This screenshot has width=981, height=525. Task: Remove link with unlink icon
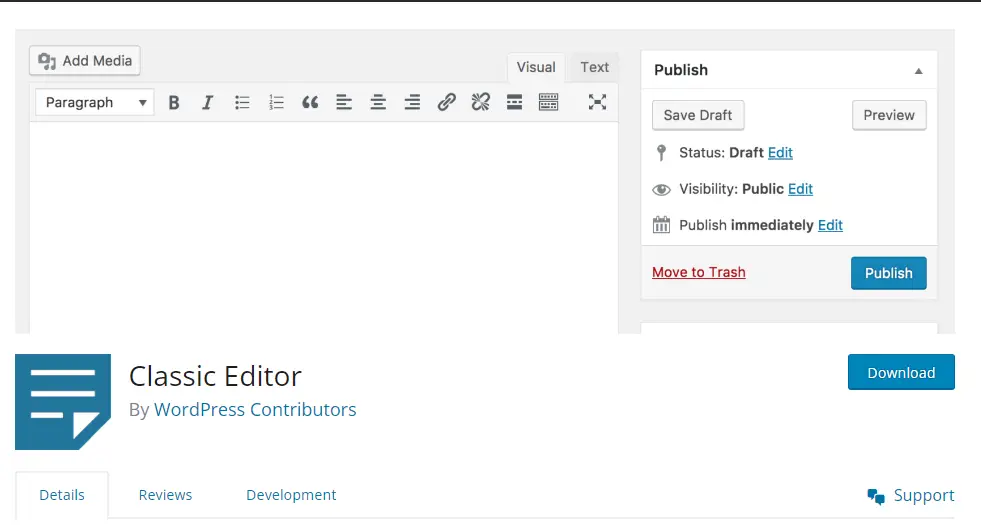click(x=480, y=102)
